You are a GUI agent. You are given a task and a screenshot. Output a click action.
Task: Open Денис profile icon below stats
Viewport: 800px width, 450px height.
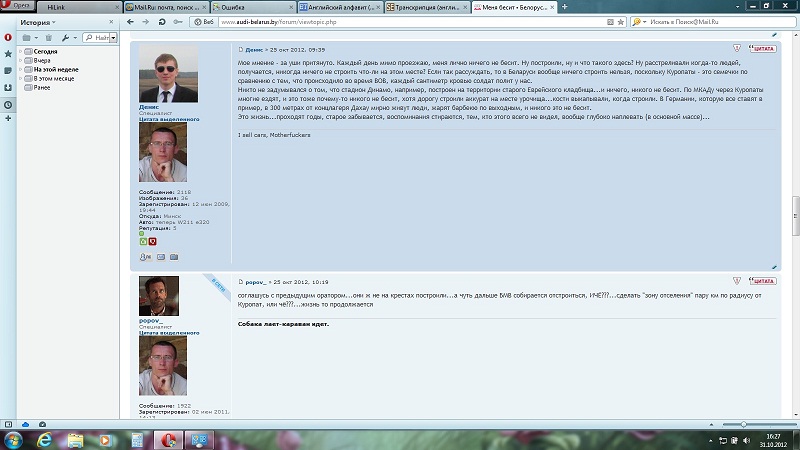pos(145,257)
